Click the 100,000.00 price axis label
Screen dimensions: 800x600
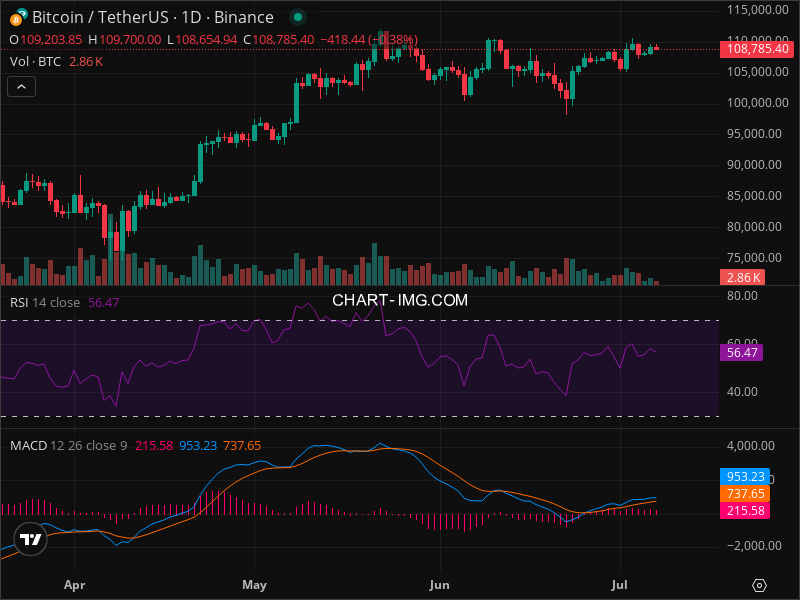point(753,102)
